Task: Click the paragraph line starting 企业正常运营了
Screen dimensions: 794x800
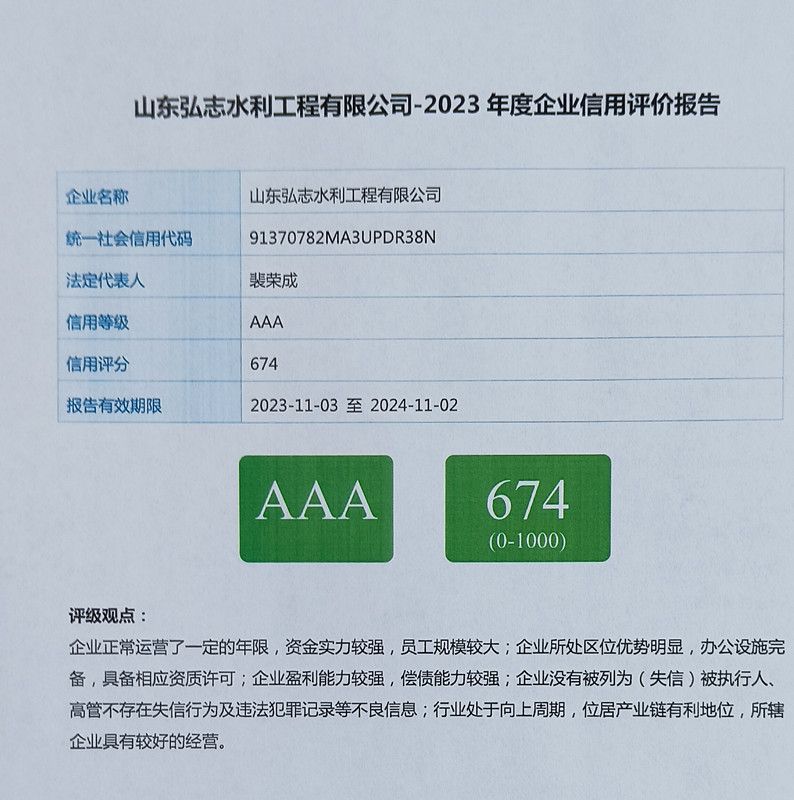Action: (427, 647)
